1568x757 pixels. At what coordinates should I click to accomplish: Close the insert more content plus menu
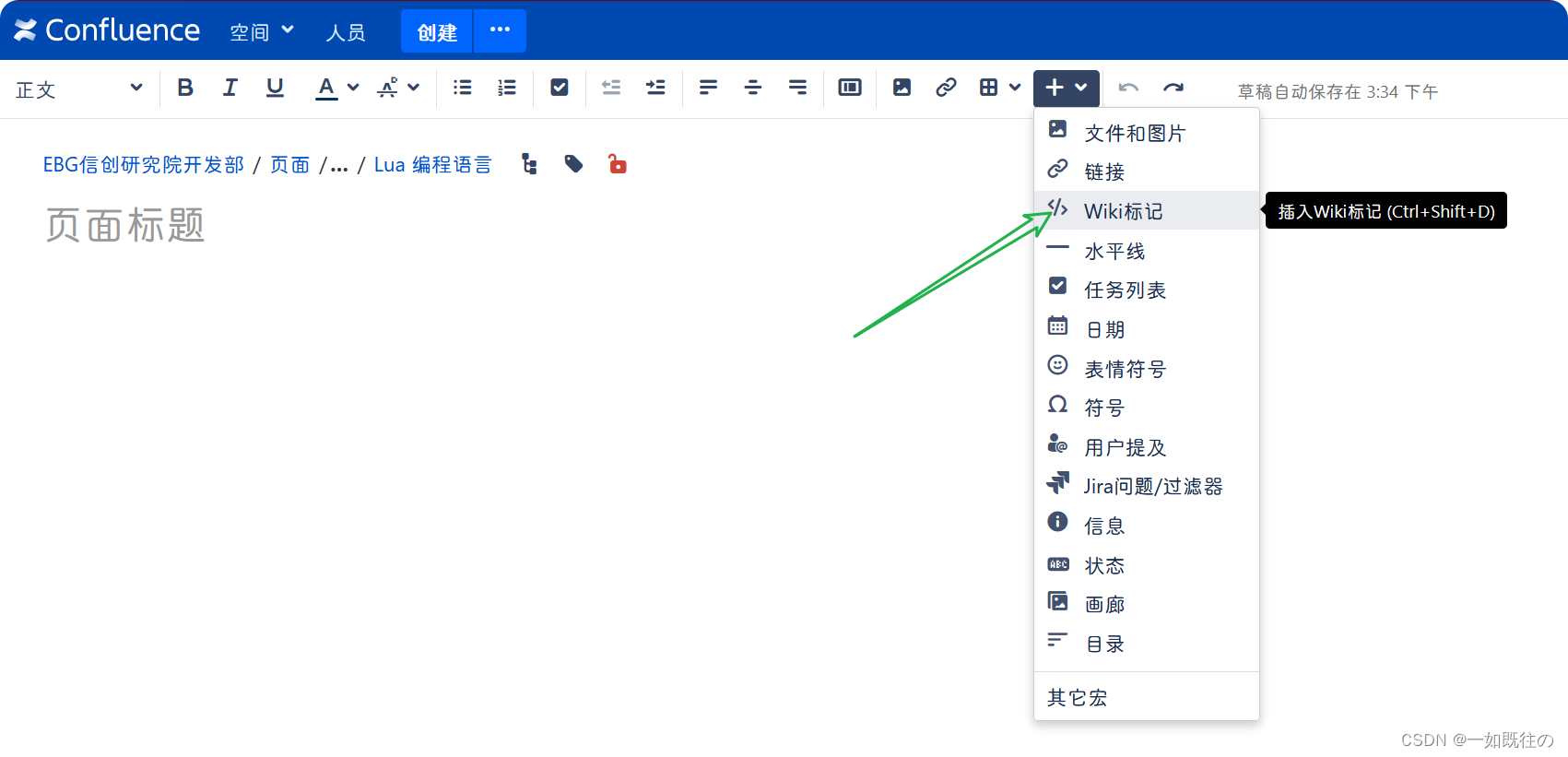click(1067, 88)
